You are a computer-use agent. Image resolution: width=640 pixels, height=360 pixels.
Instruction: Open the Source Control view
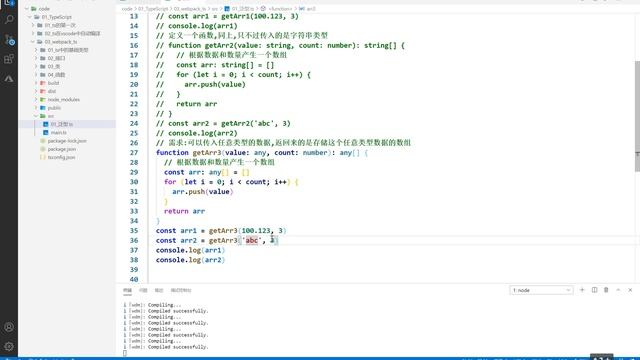coord(9,40)
